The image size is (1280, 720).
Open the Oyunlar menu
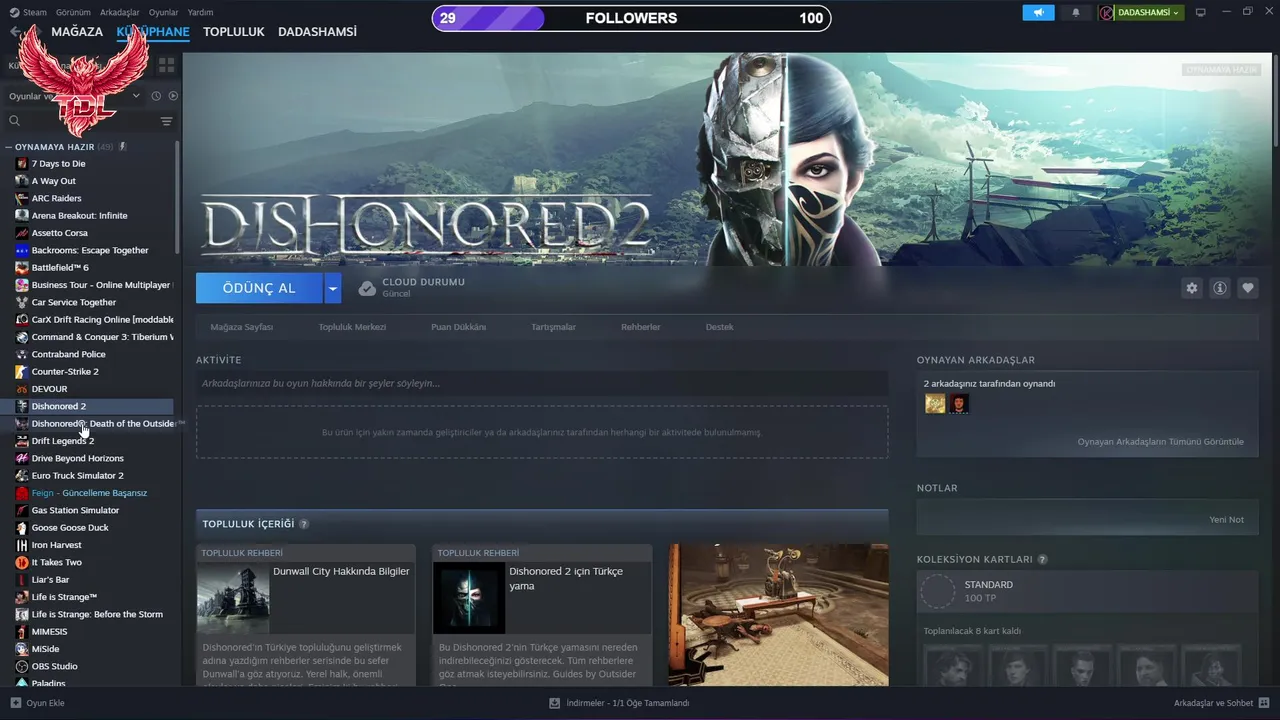pyautogui.click(x=164, y=13)
